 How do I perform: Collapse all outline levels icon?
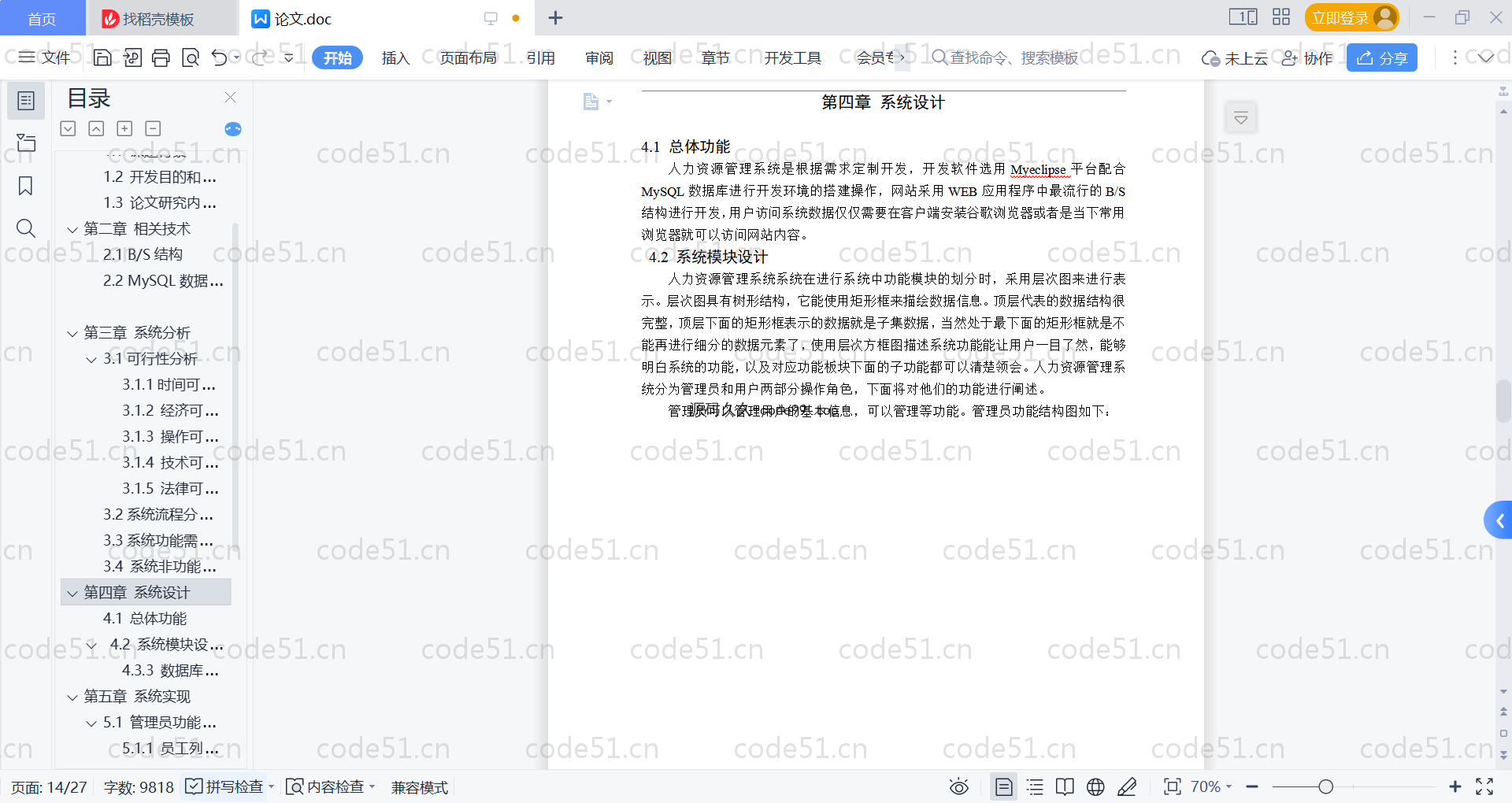pos(69,128)
